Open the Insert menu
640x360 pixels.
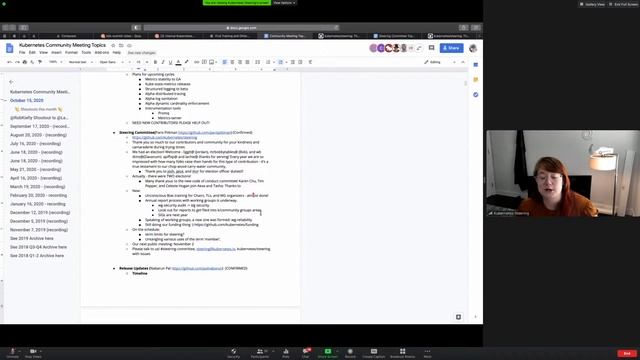pyautogui.click(x=56, y=53)
